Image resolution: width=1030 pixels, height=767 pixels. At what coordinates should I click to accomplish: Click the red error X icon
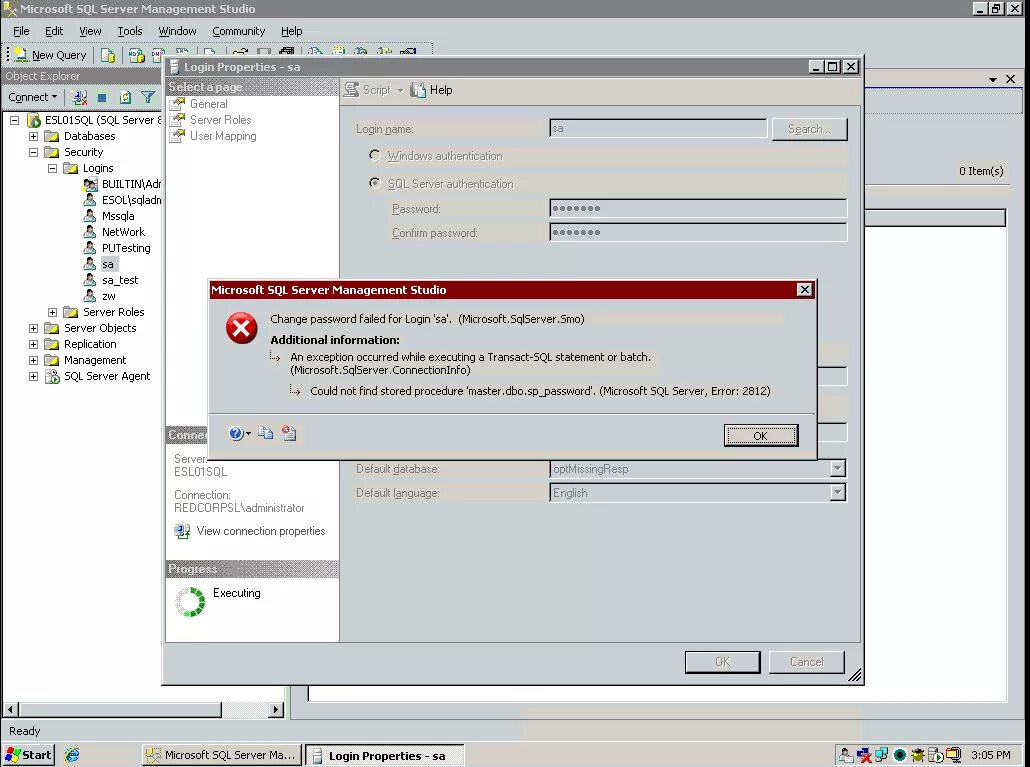coord(241,328)
